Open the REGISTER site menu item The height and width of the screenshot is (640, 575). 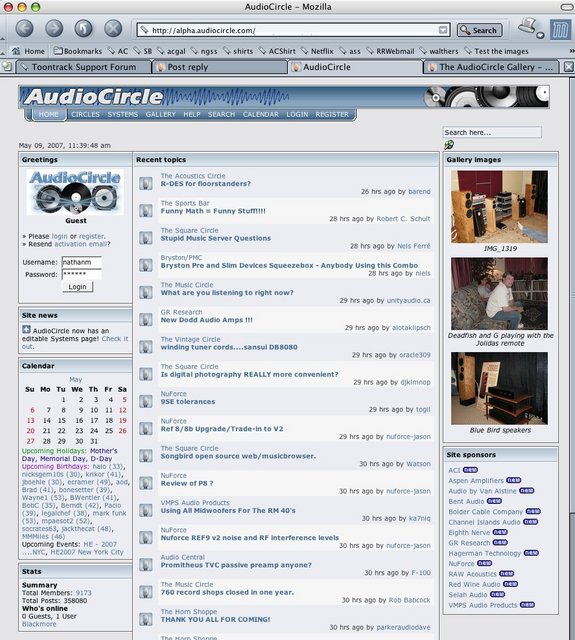pyautogui.click(x=332, y=114)
